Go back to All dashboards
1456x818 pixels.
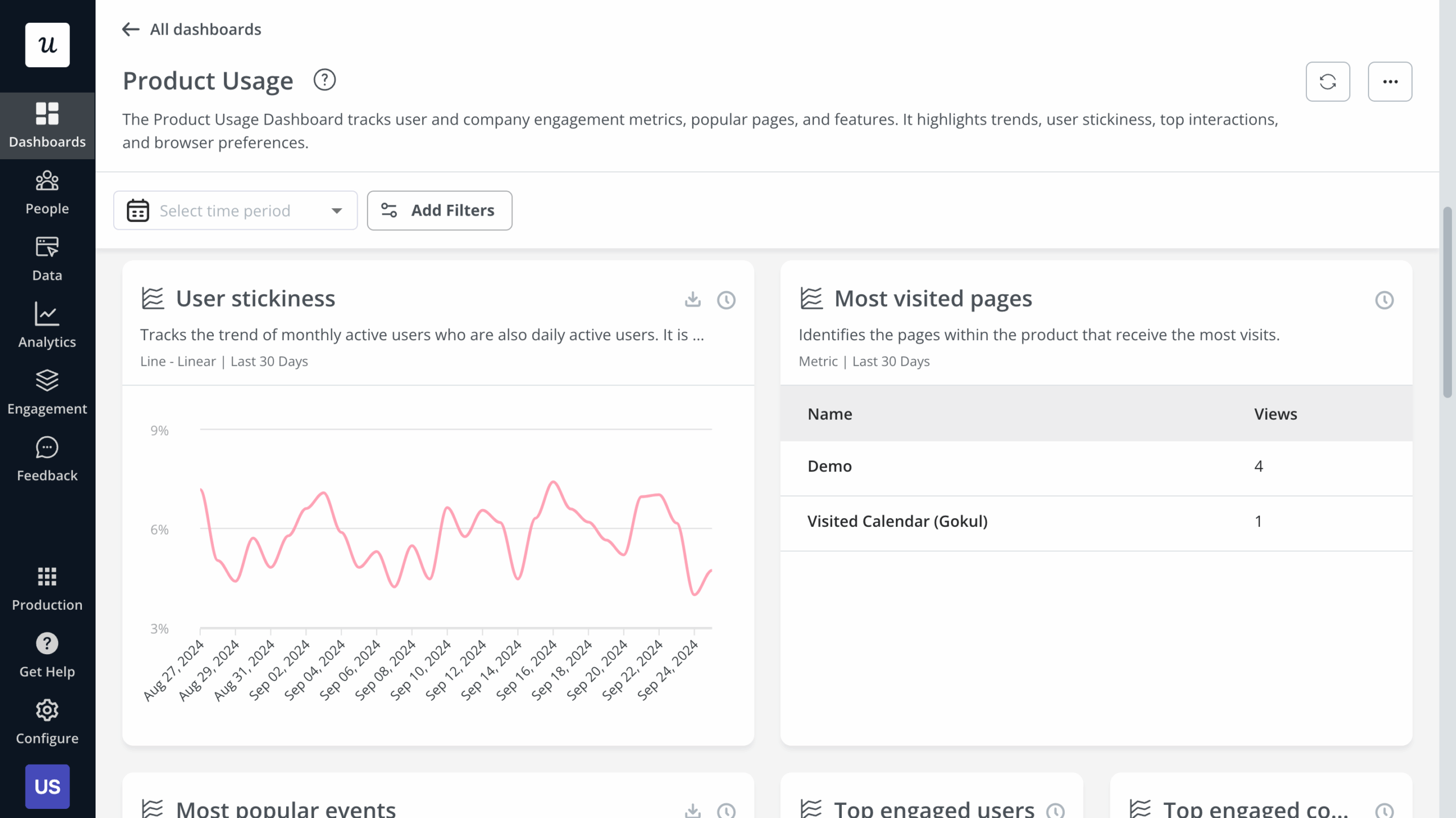192,29
